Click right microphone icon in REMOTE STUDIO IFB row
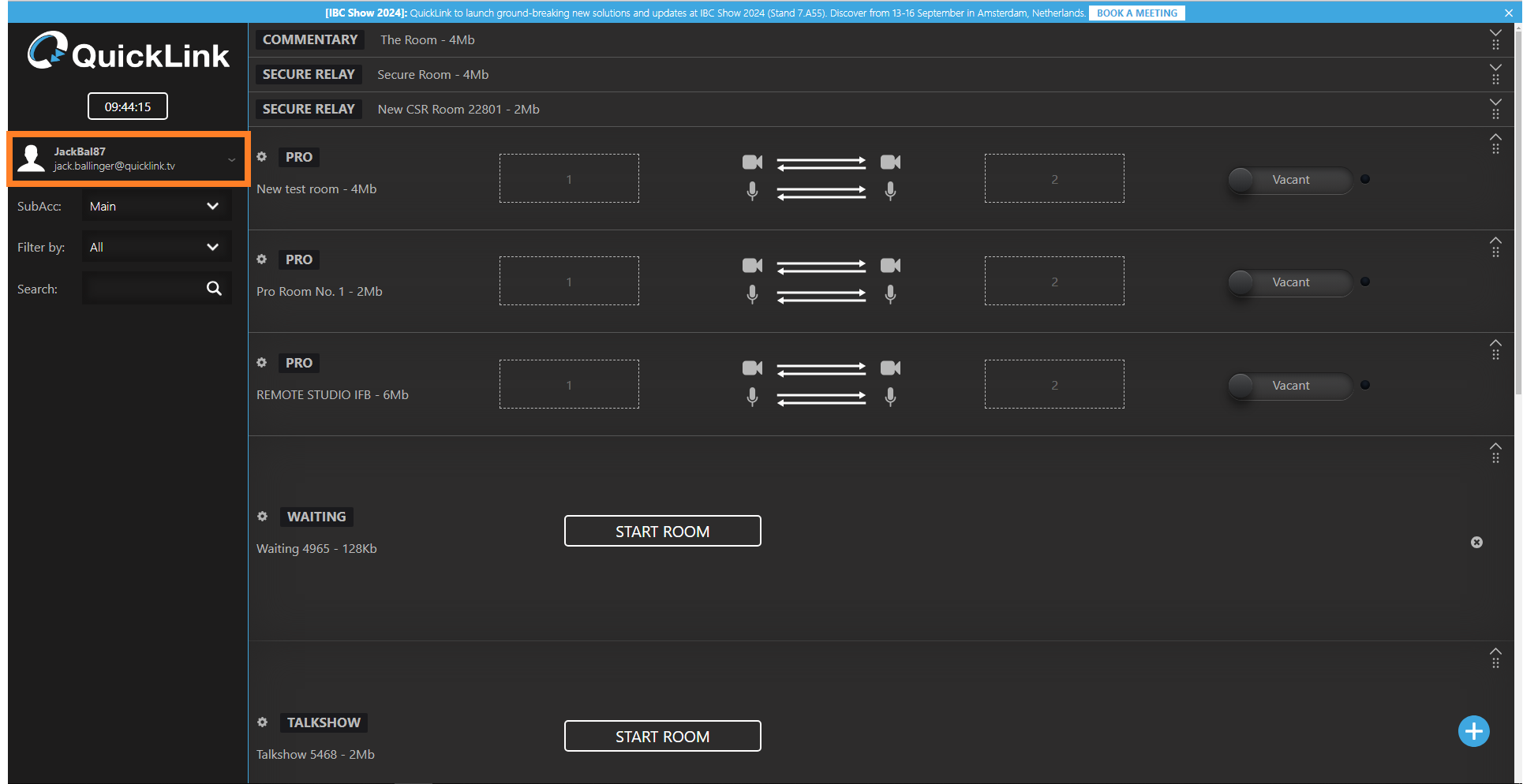The image size is (1523, 784). click(x=890, y=397)
